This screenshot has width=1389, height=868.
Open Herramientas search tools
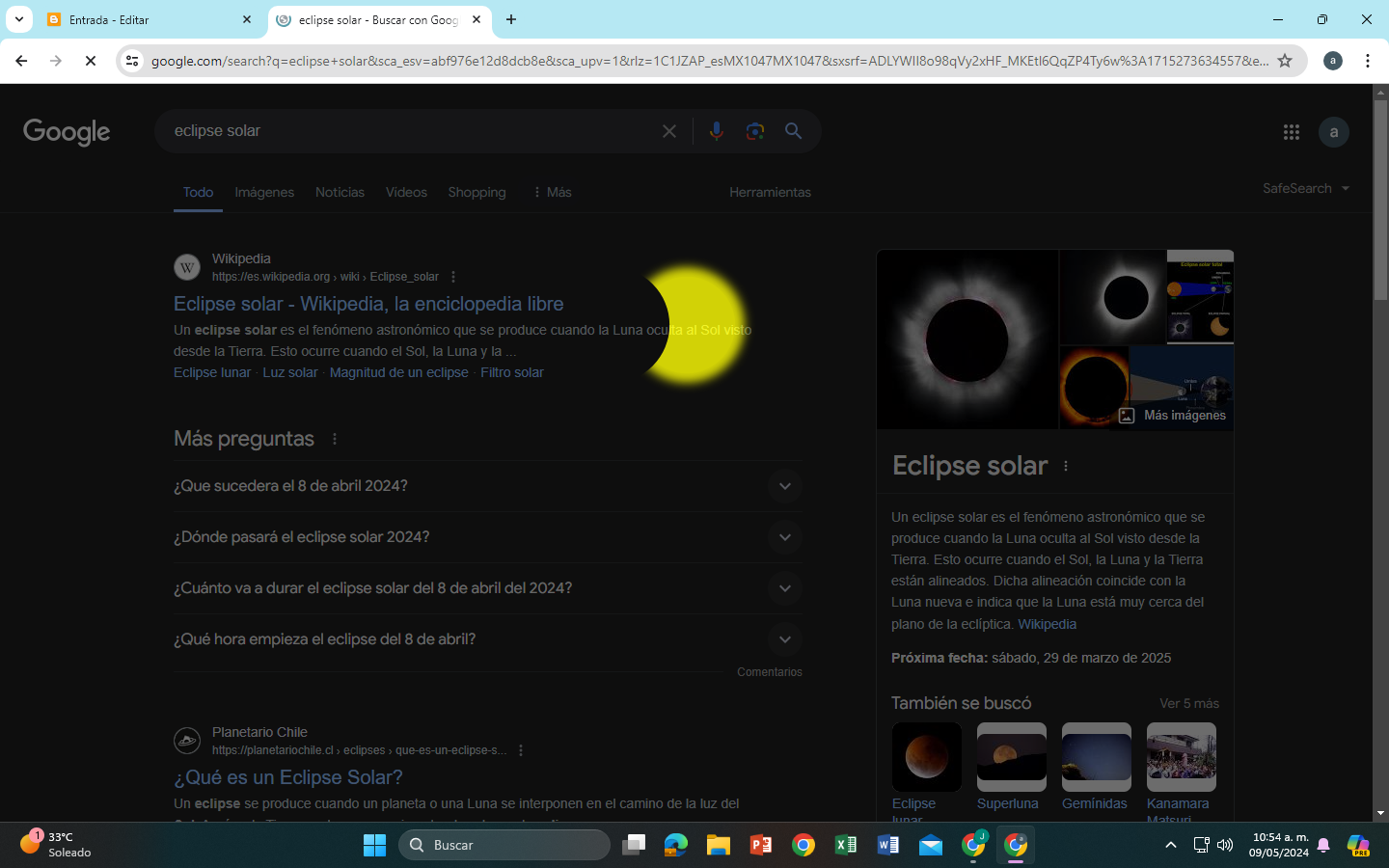770,192
